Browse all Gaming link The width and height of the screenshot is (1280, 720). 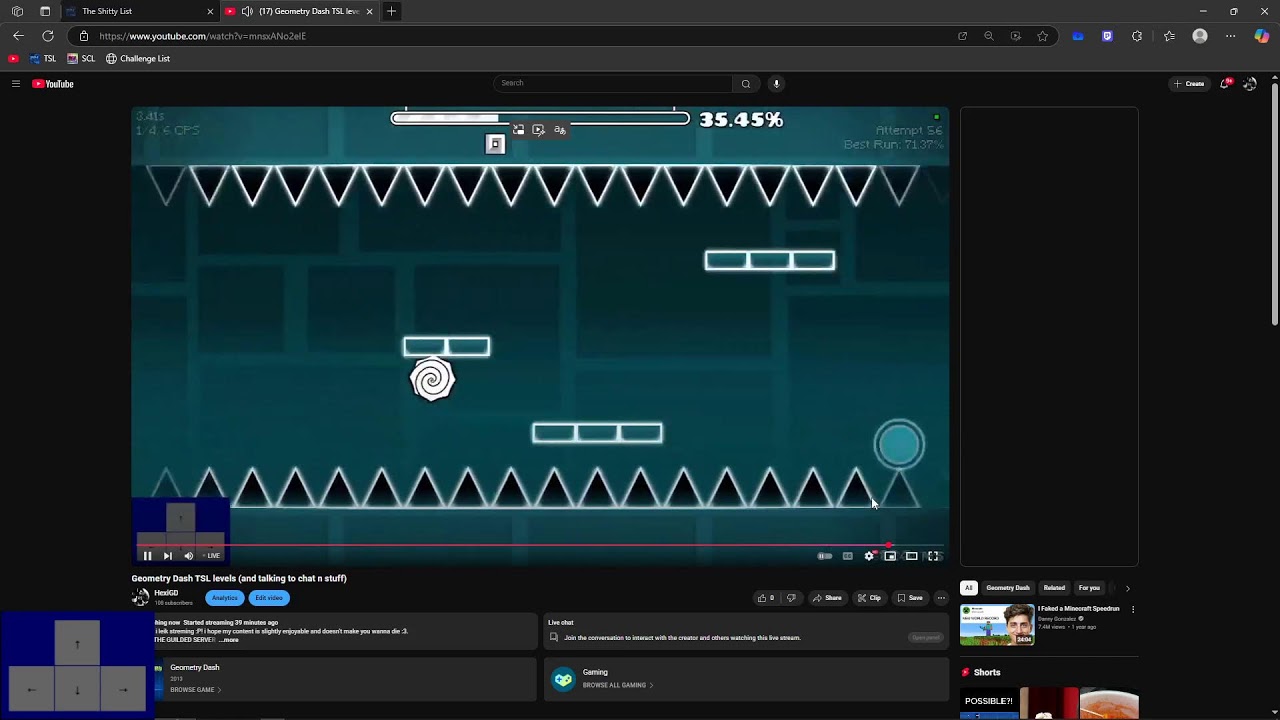[618, 686]
